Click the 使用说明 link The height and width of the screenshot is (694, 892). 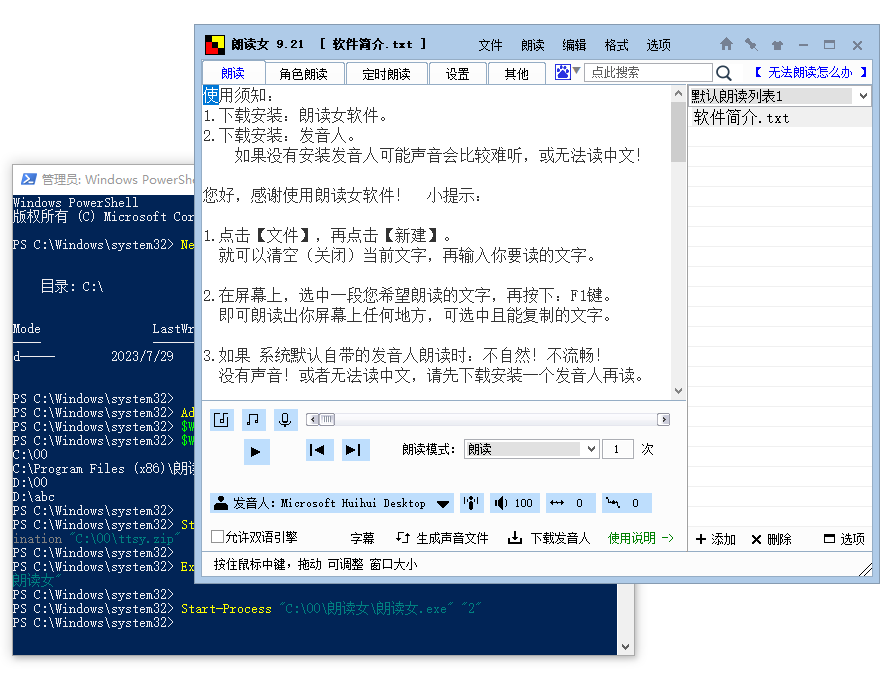[x=640, y=538]
